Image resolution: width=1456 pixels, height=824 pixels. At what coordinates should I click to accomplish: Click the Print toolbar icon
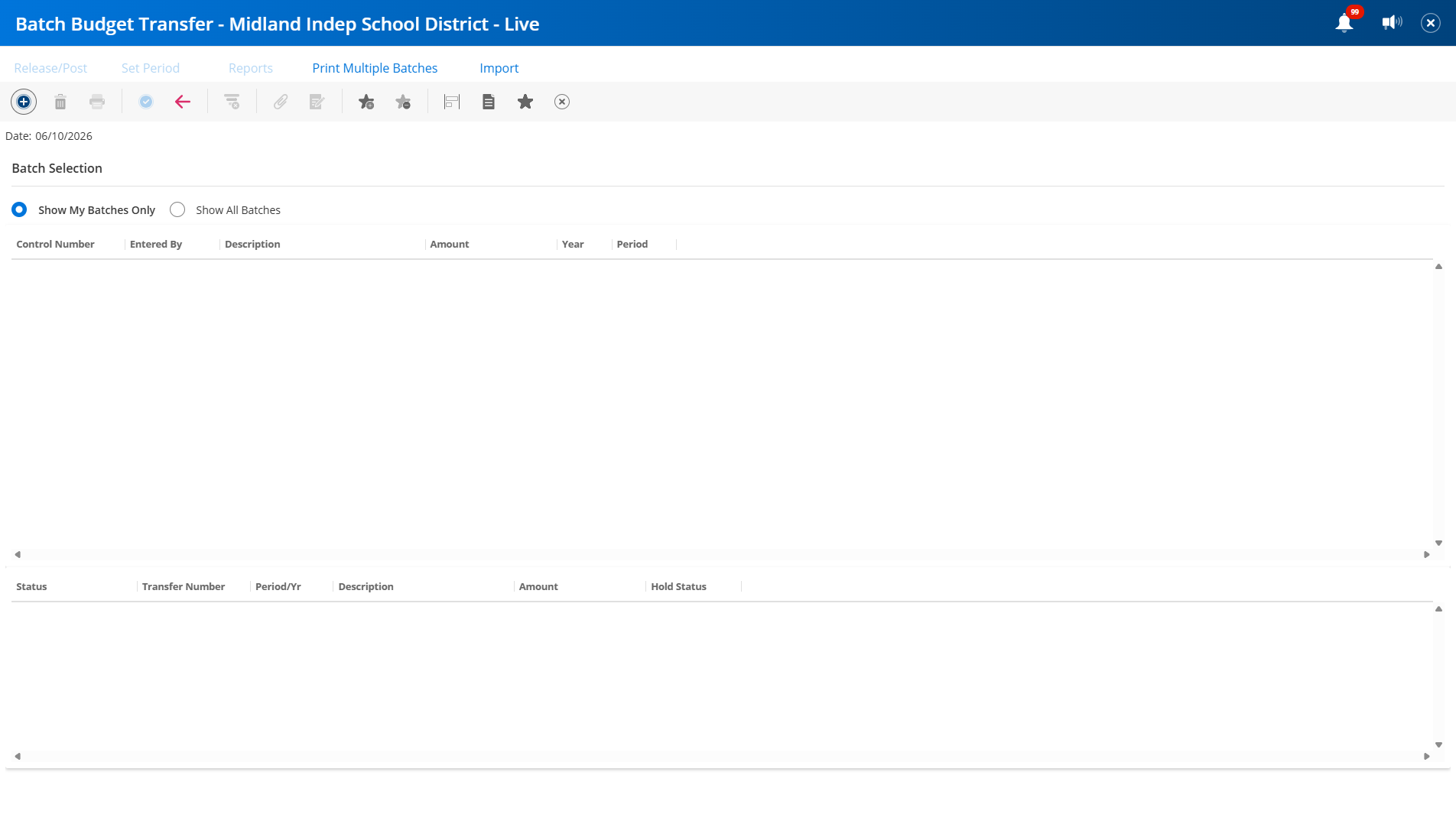97,102
